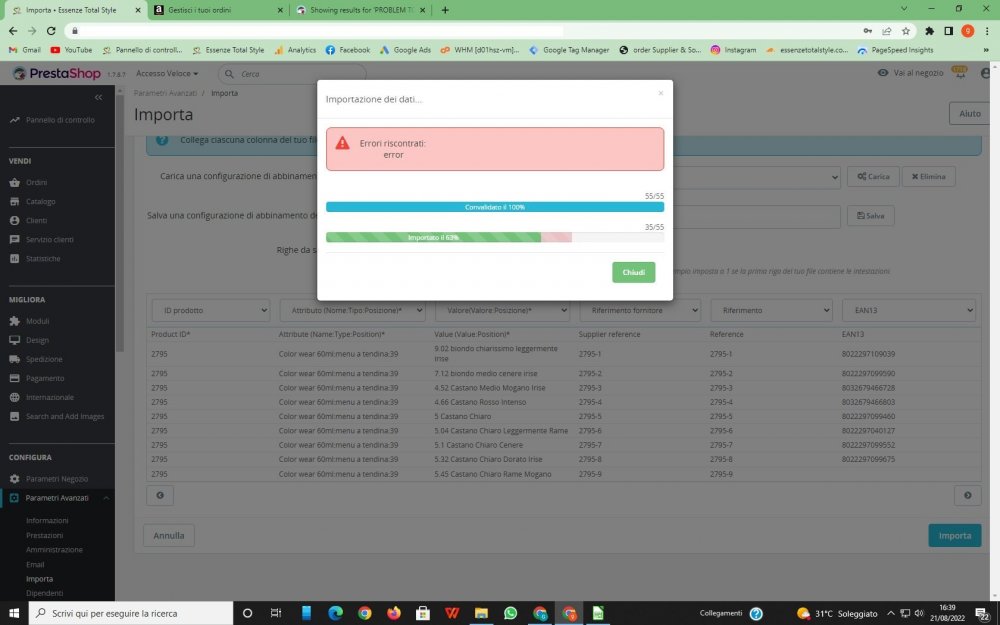This screenshot has width=1000, height=625.
Task: Click the Chiudi button in import dialog
Action: [x=633, y=272]
